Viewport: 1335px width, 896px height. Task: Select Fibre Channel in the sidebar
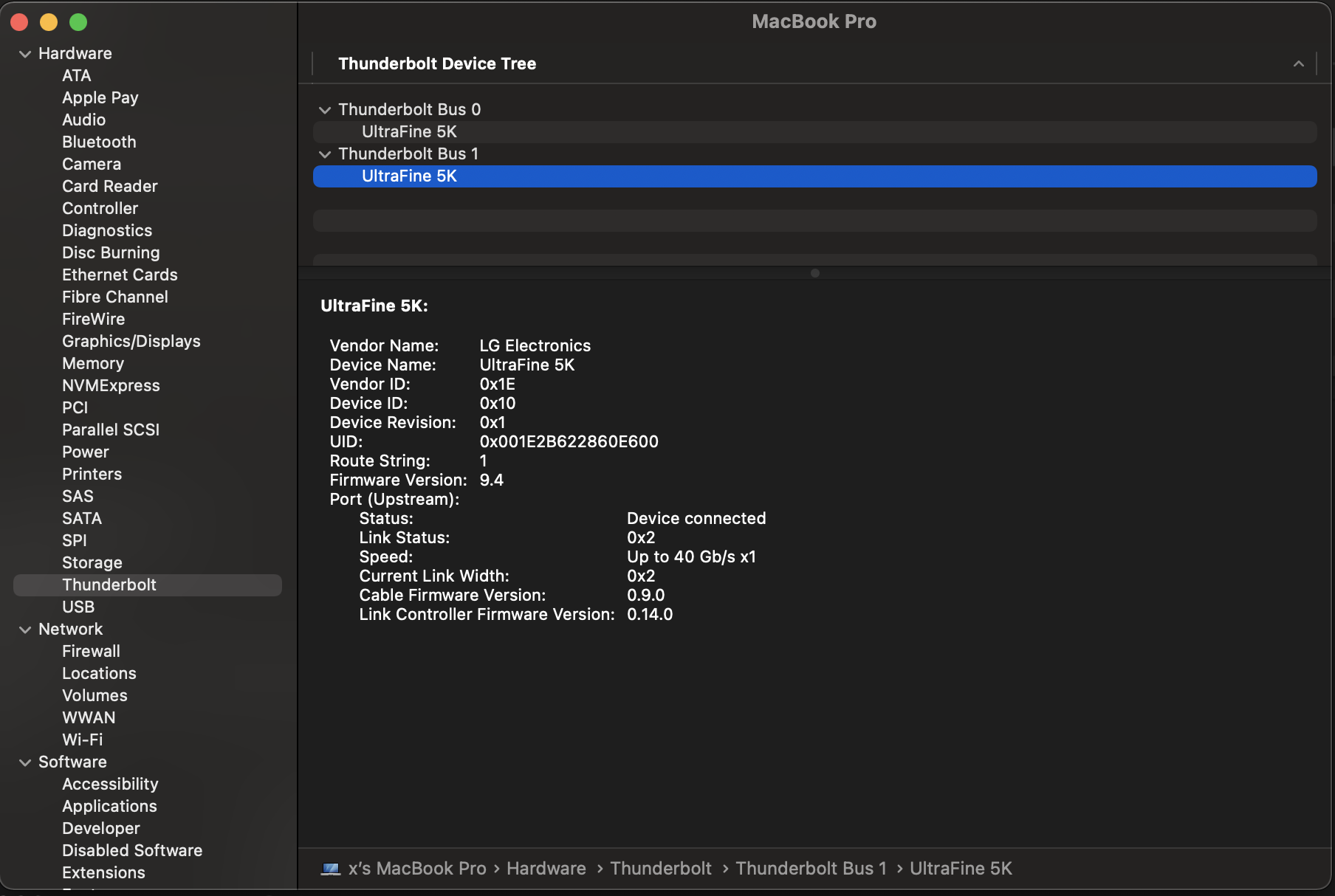115,297
